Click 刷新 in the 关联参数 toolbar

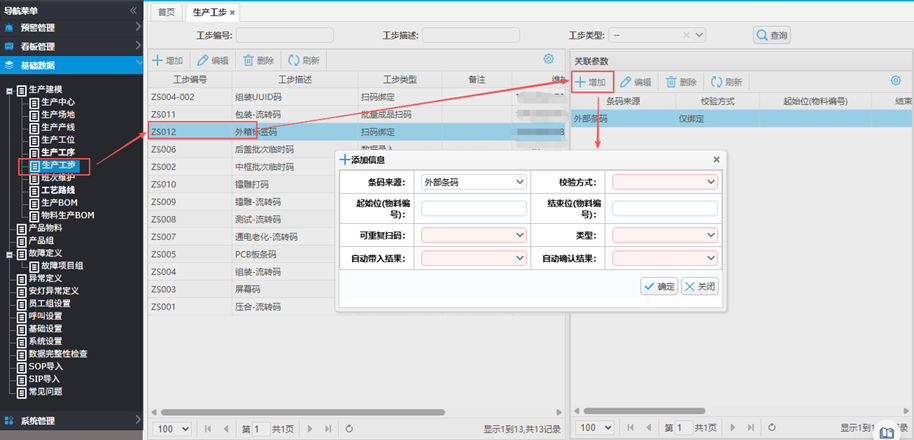[727, 82]
